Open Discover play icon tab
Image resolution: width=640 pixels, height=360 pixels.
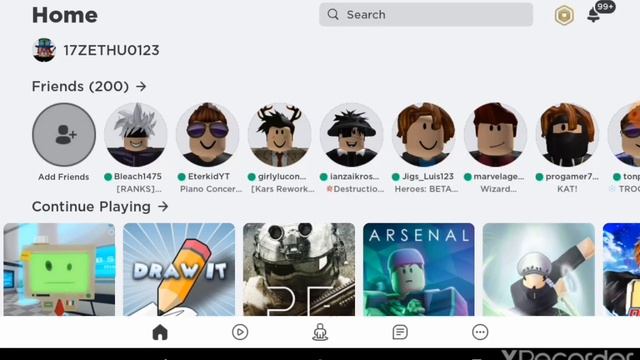240,332
